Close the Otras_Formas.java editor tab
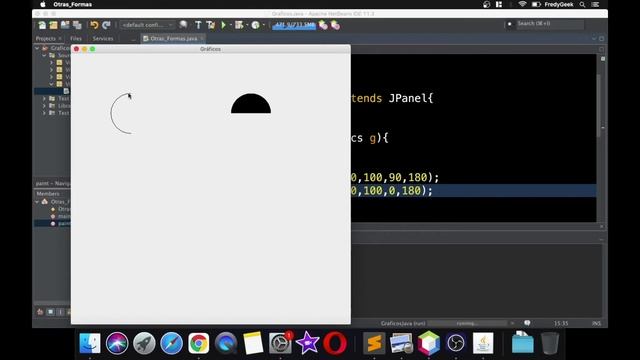Viewport: 640px width, 360px height. [202, 38]
